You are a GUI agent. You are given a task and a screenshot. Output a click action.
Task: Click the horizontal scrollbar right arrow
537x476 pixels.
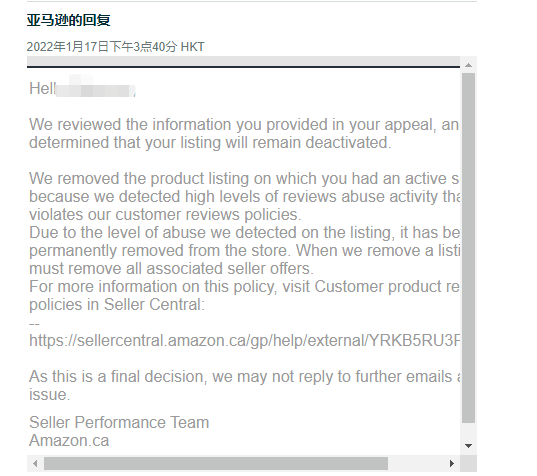click(452, 463)
